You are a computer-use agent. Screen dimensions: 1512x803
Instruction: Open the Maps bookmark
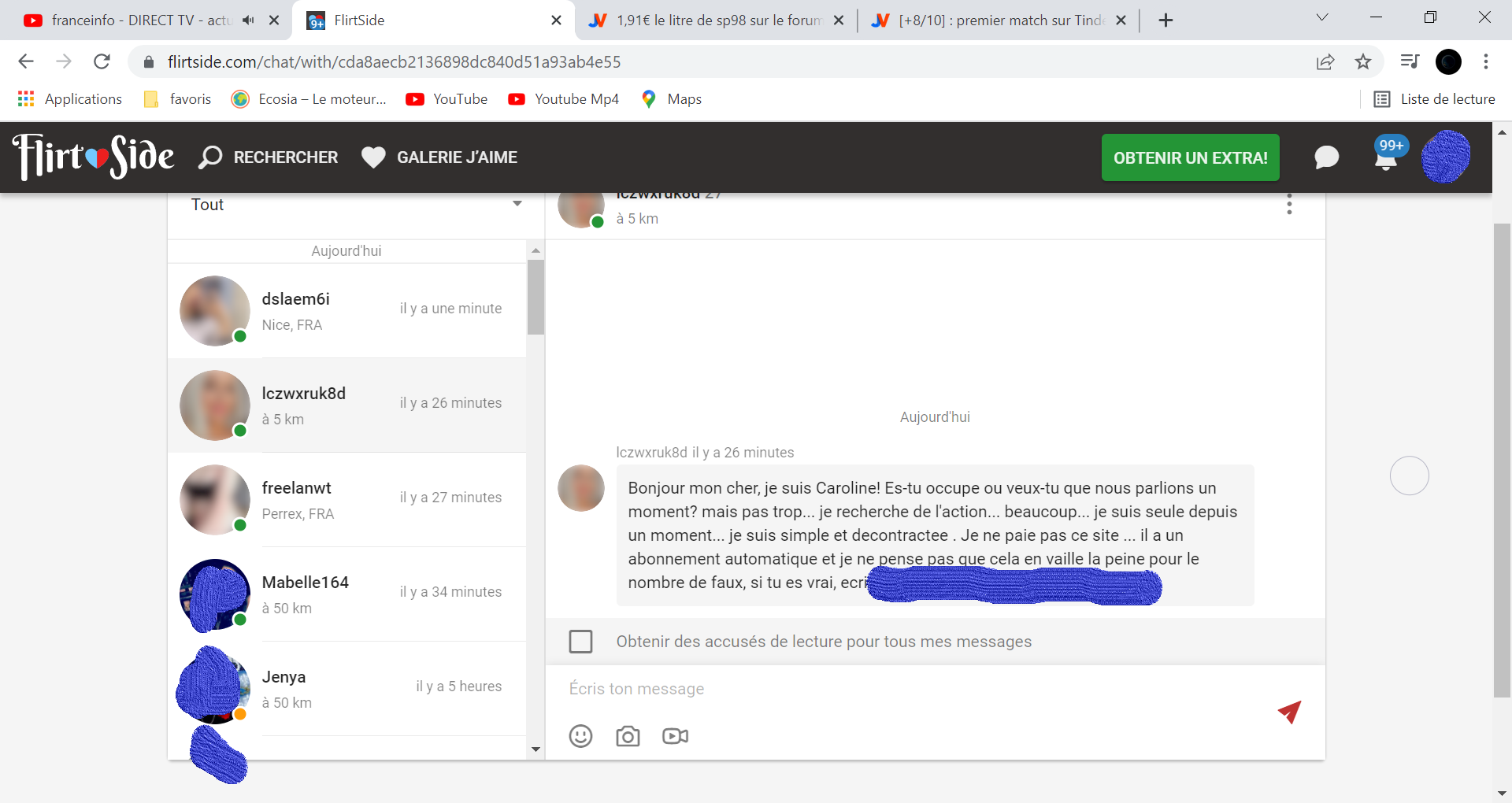(672, 99)
